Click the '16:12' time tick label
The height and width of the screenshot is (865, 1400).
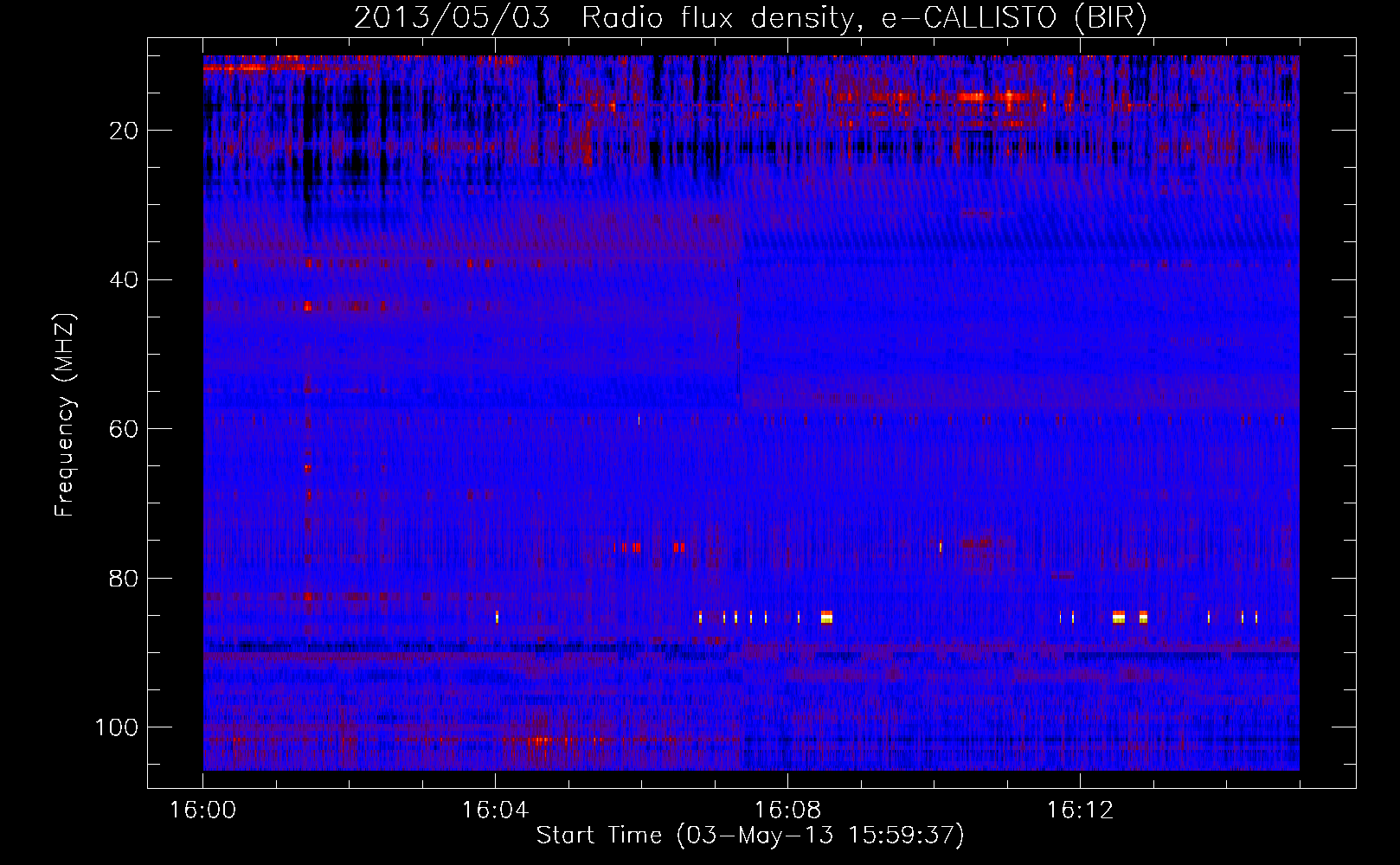coord(1080,811)
